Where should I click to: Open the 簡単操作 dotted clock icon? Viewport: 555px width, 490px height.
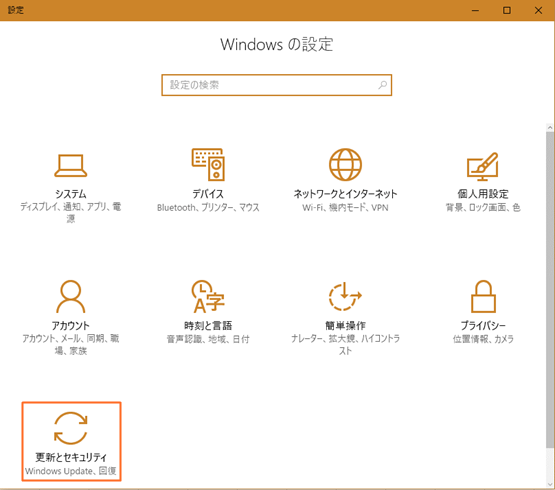(x=345, y=296)
